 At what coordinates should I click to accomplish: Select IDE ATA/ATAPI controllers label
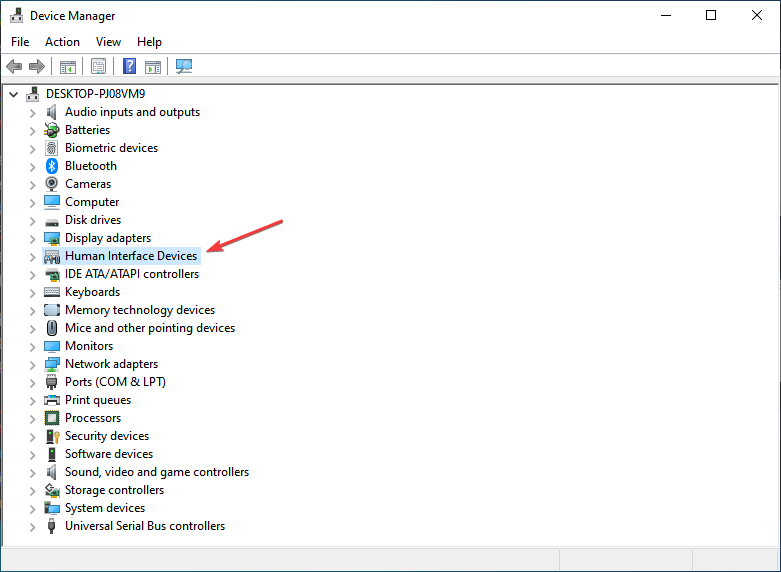tap(132, 274)
